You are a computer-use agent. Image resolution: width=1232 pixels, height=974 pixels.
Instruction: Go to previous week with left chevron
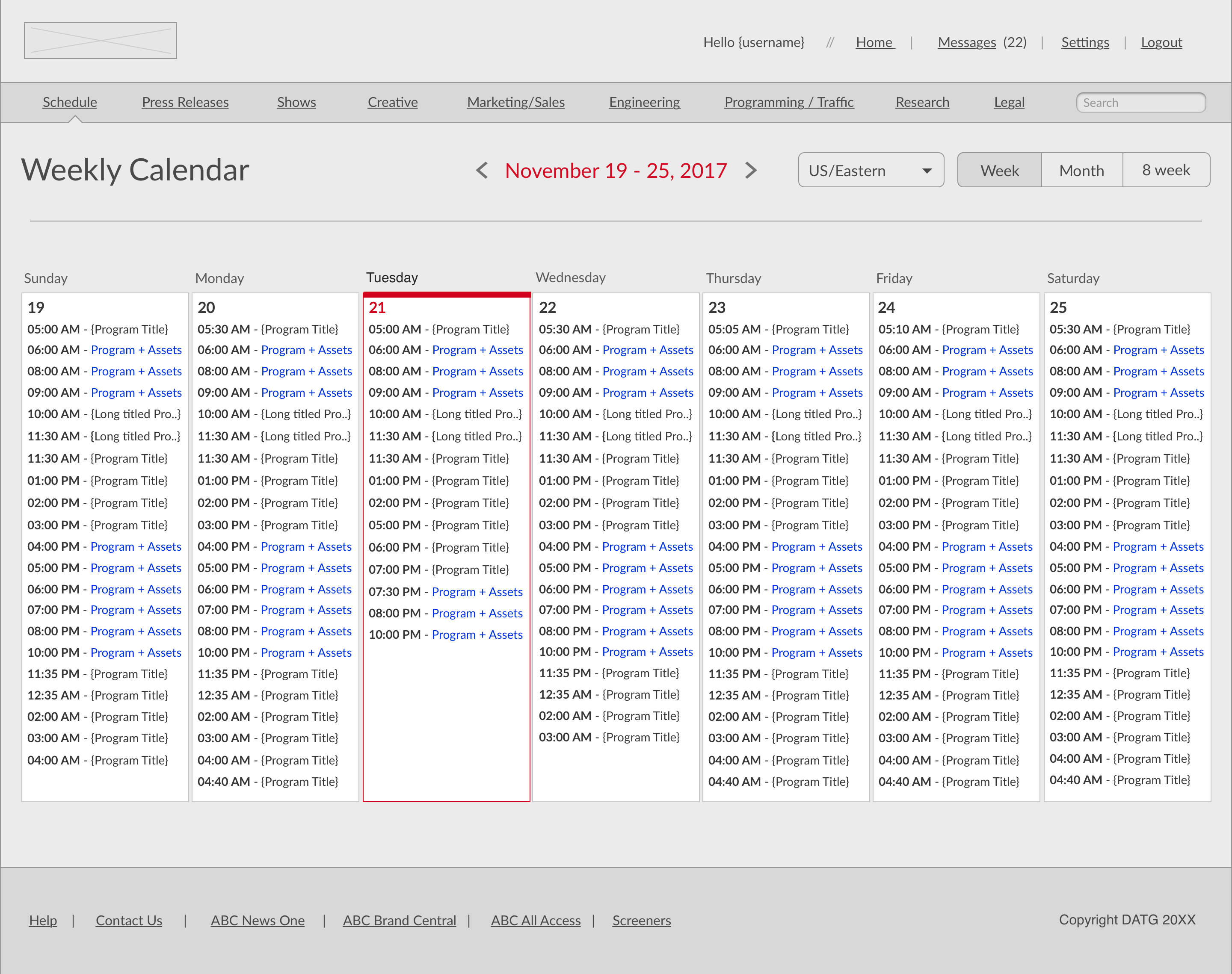coord(482,170)
